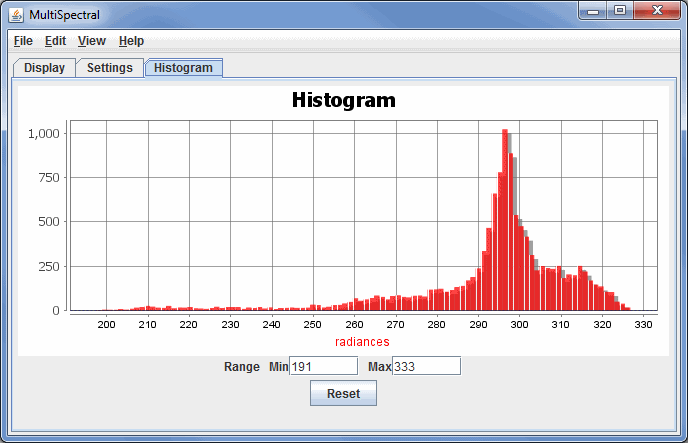
Task: Minimize the MultiSpectral window
Action: 593,11
